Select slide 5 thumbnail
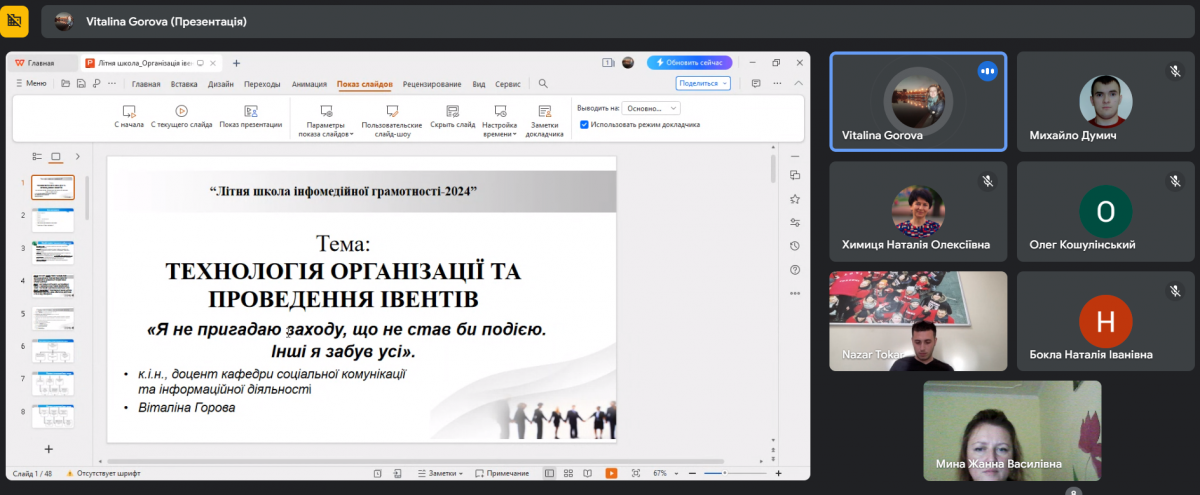 point(52,319)
